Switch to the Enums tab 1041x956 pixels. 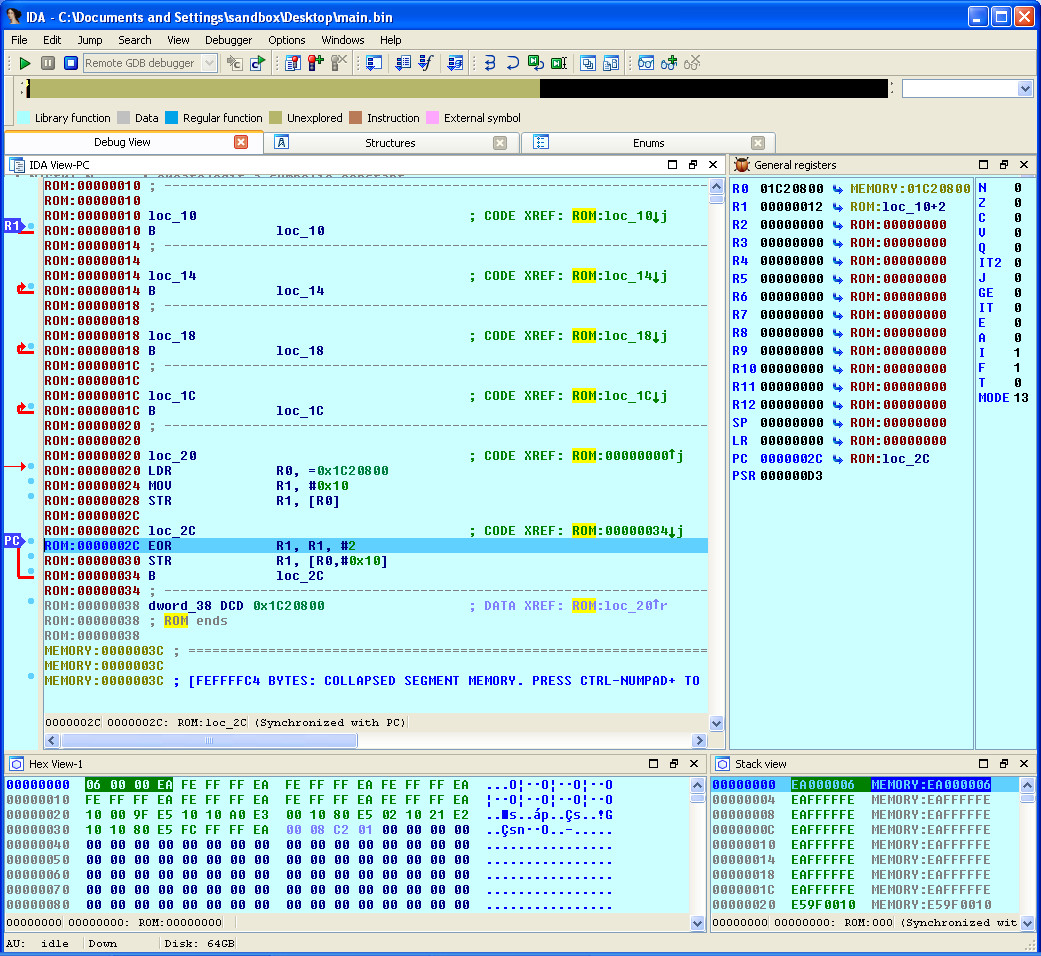click(648, 143)
